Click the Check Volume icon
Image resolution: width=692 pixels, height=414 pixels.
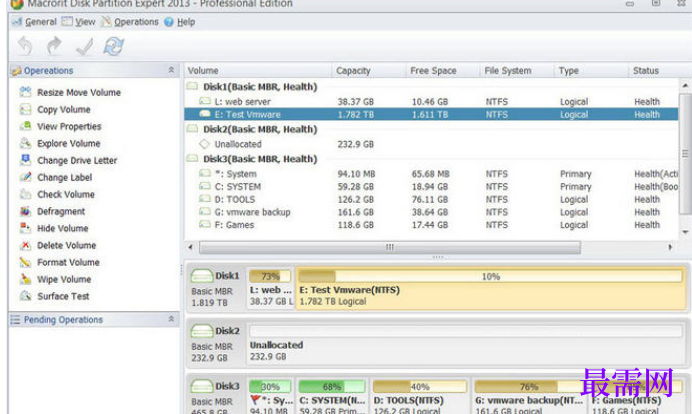pyautogui.click(x=26, y=194)
